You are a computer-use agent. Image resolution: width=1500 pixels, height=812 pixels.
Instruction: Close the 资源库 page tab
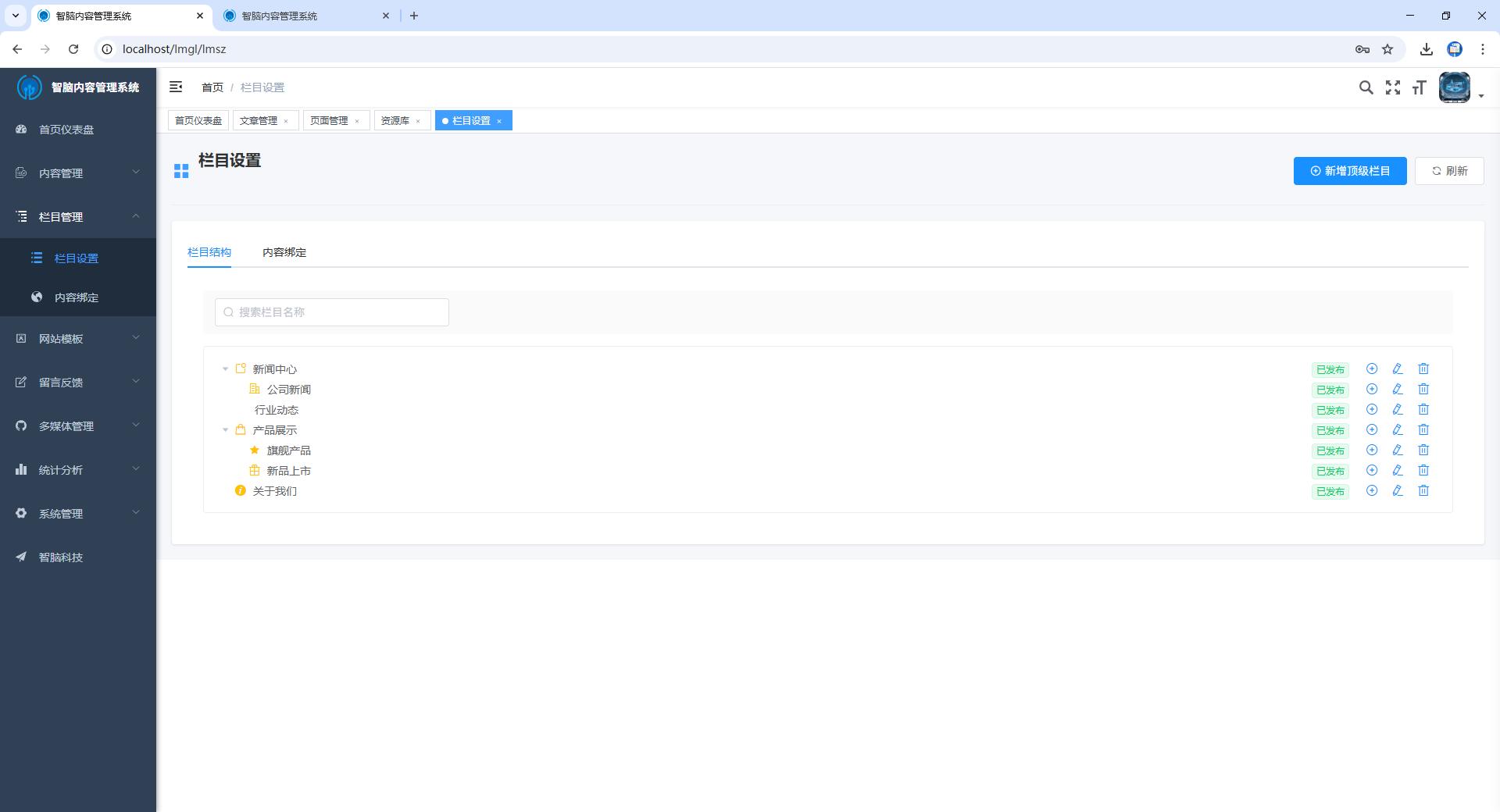point(418,121)
